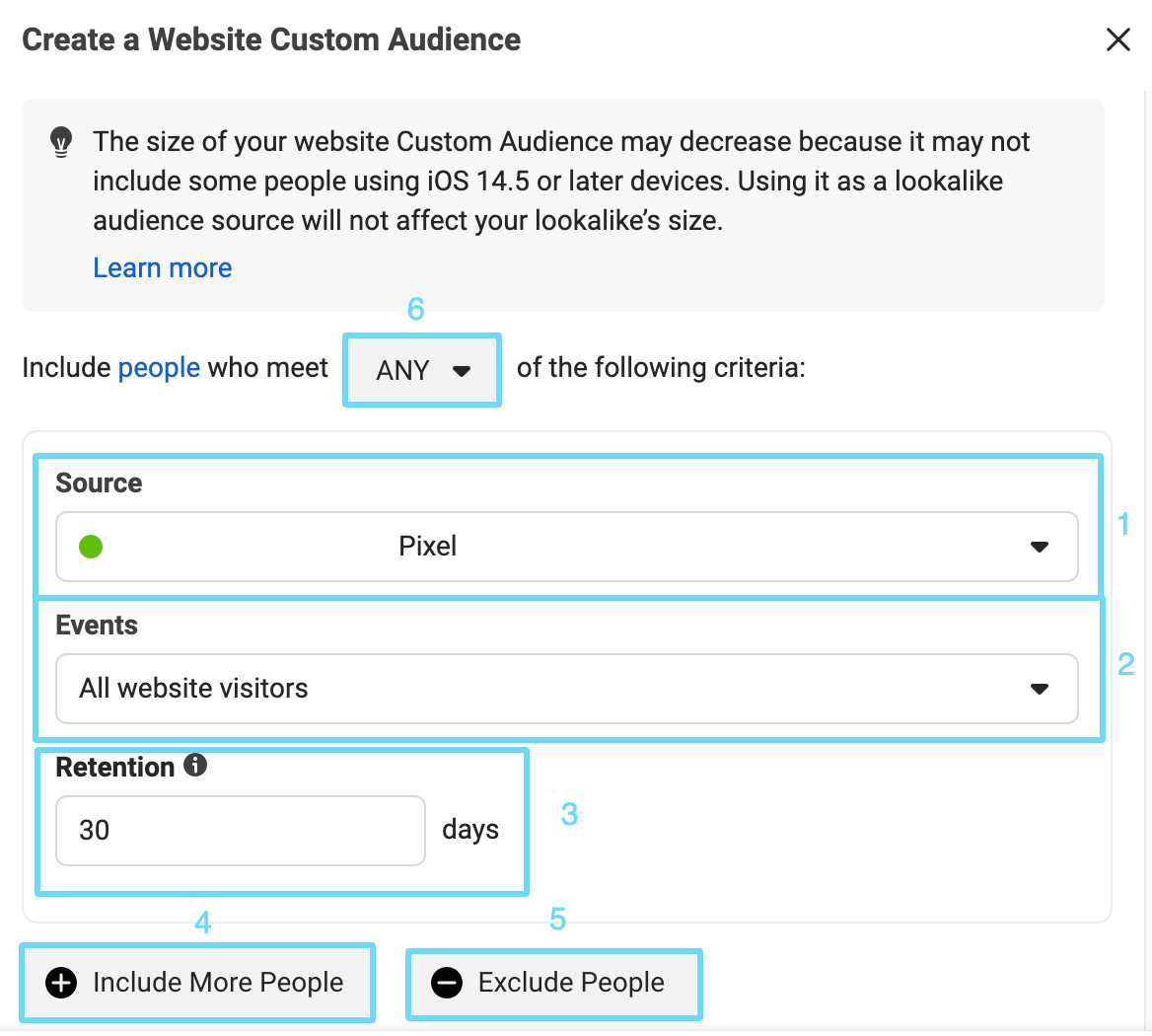Image resolution: width=1152 pixels, height=1036 pixels.
Task: Open the ANY criteria dropdown
Action: click(421, 370)
